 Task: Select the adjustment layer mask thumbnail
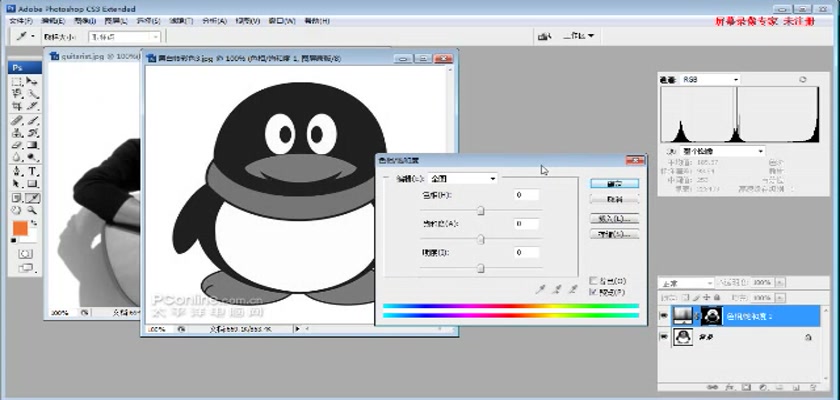[711, 316]
